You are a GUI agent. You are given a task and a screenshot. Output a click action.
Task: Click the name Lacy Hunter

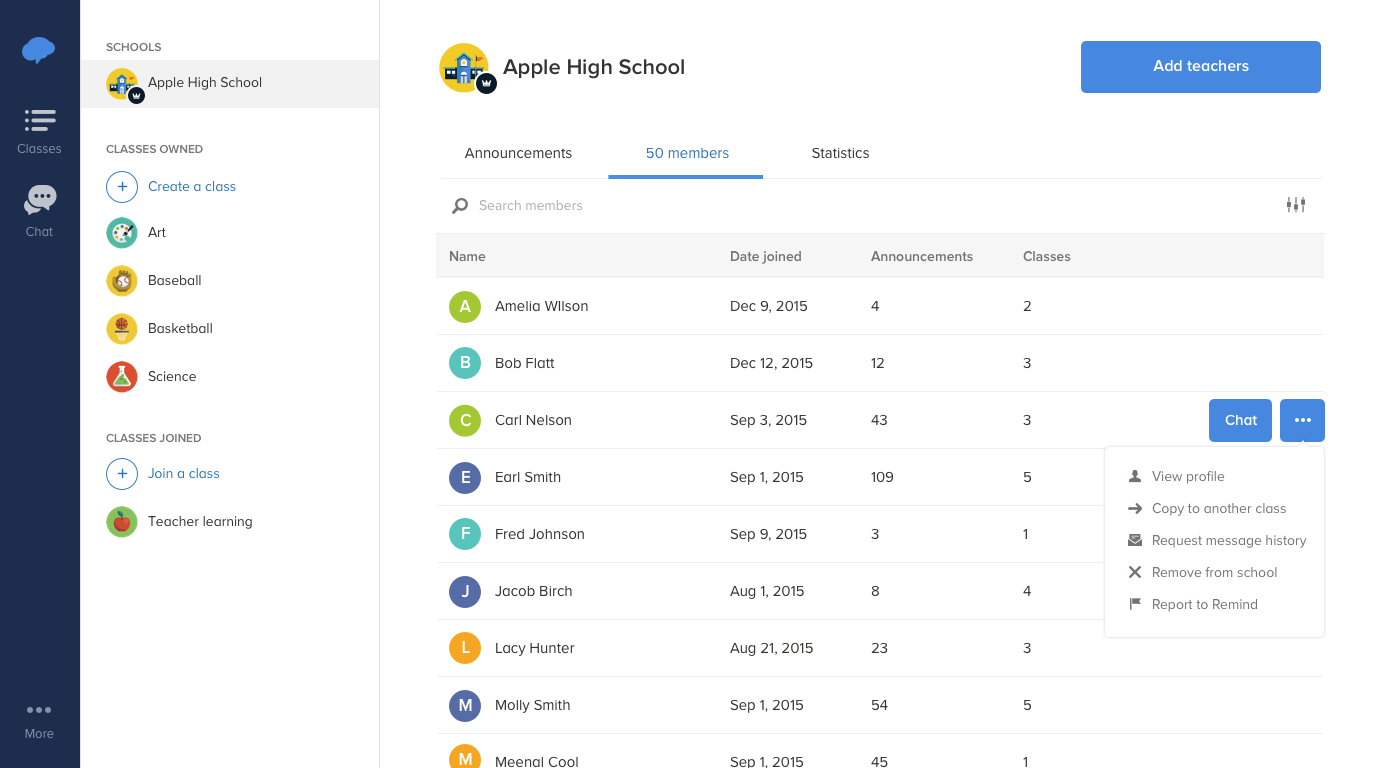(535, 648)
